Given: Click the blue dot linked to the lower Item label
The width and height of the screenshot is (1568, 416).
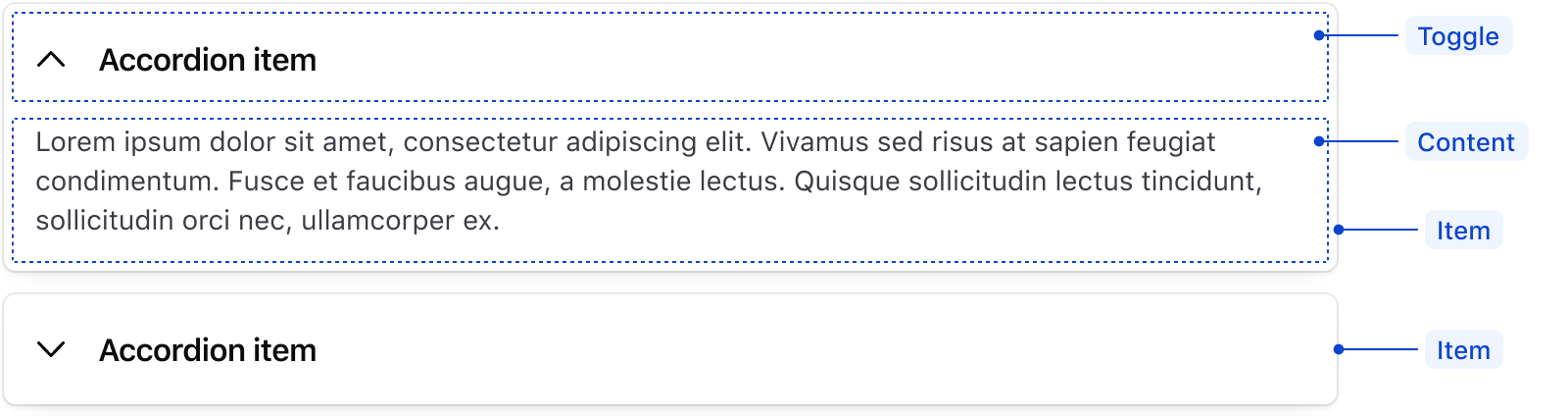Looking at the screenshot, I should pos(1339,349).
